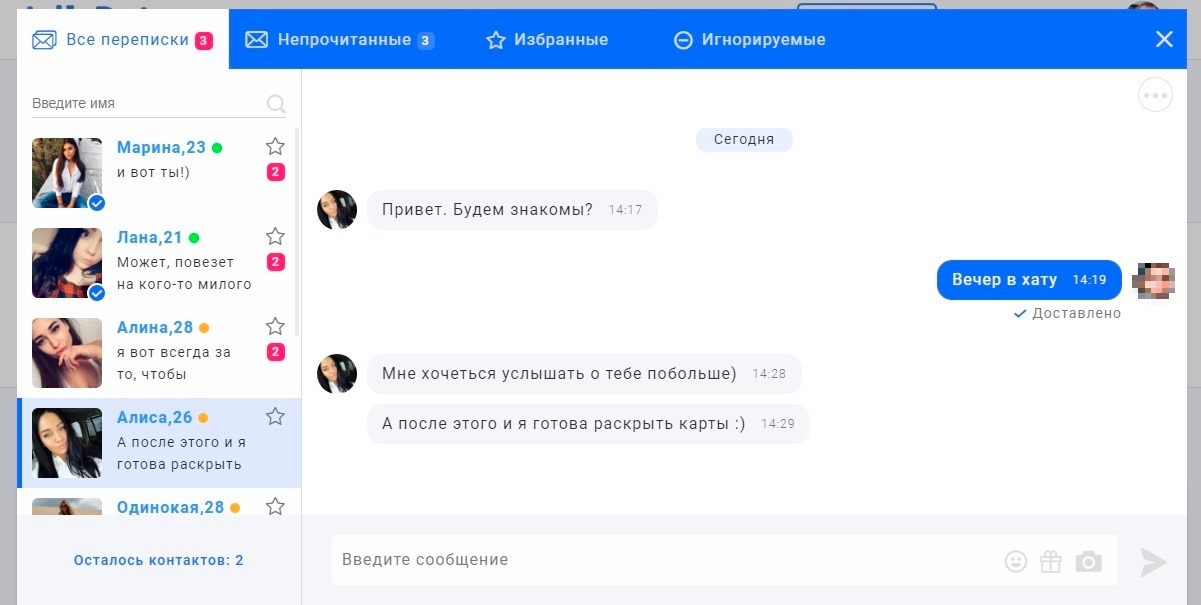This screenshot has height=605, width=1201.
Task: Open conversation with Марина,23
Action: tap(157, 173)
